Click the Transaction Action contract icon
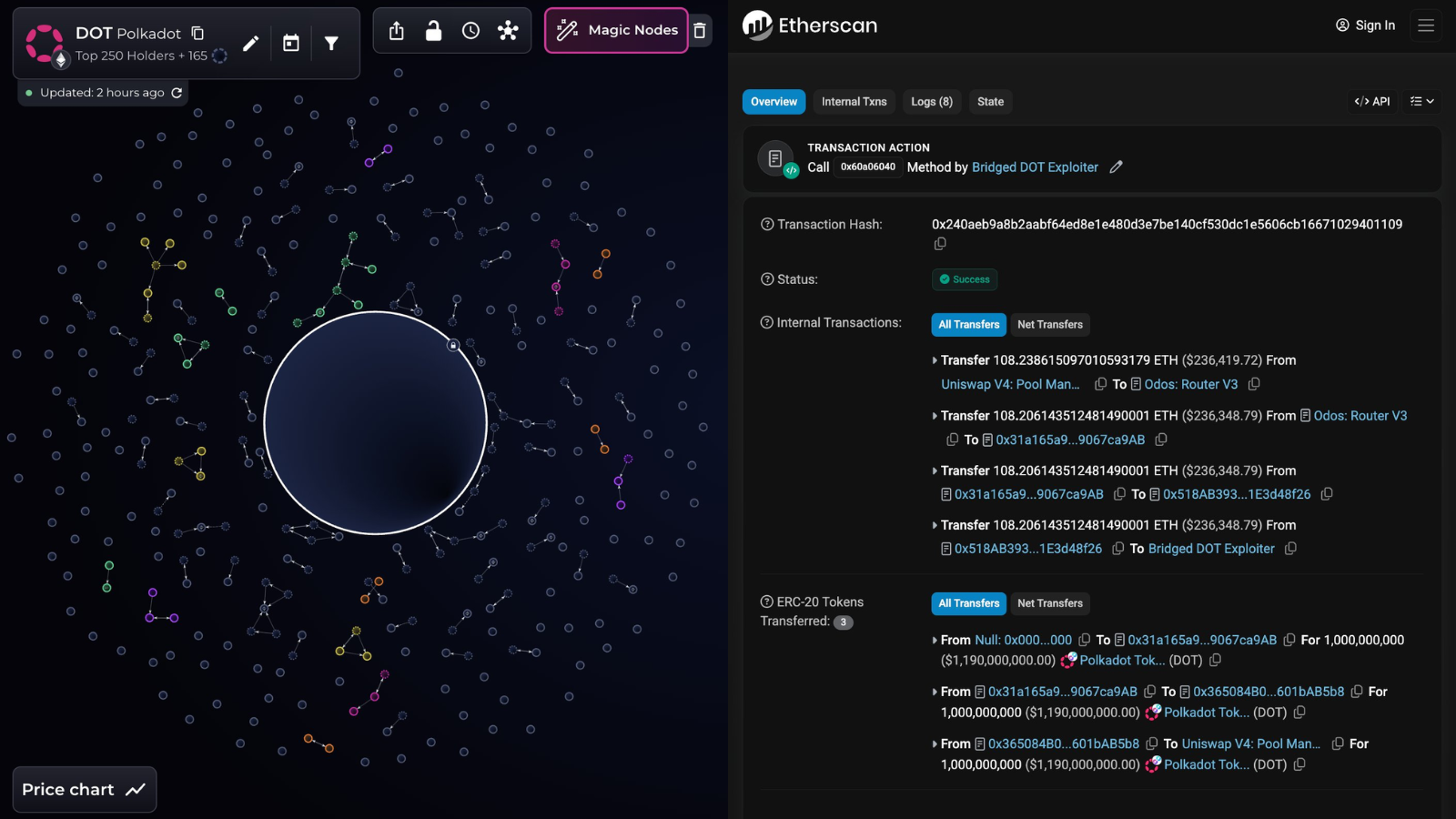This screenshot has width=1456, height=819. coord(778,160)
